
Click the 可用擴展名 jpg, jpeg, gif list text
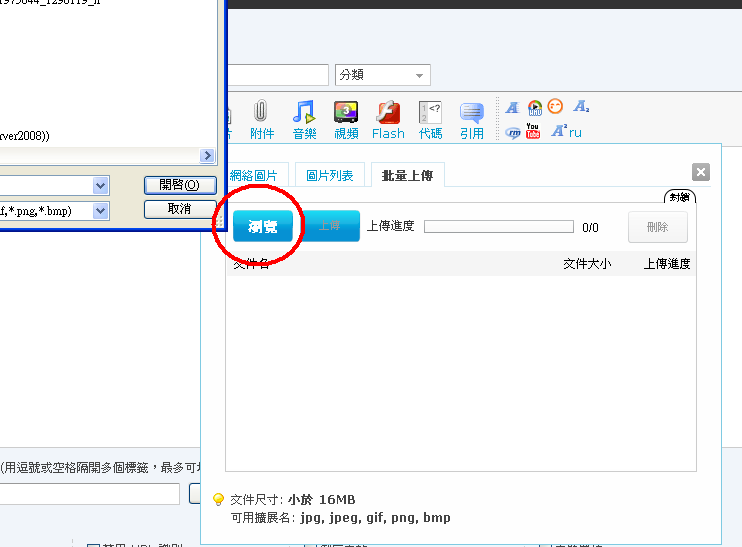[340, 518]
